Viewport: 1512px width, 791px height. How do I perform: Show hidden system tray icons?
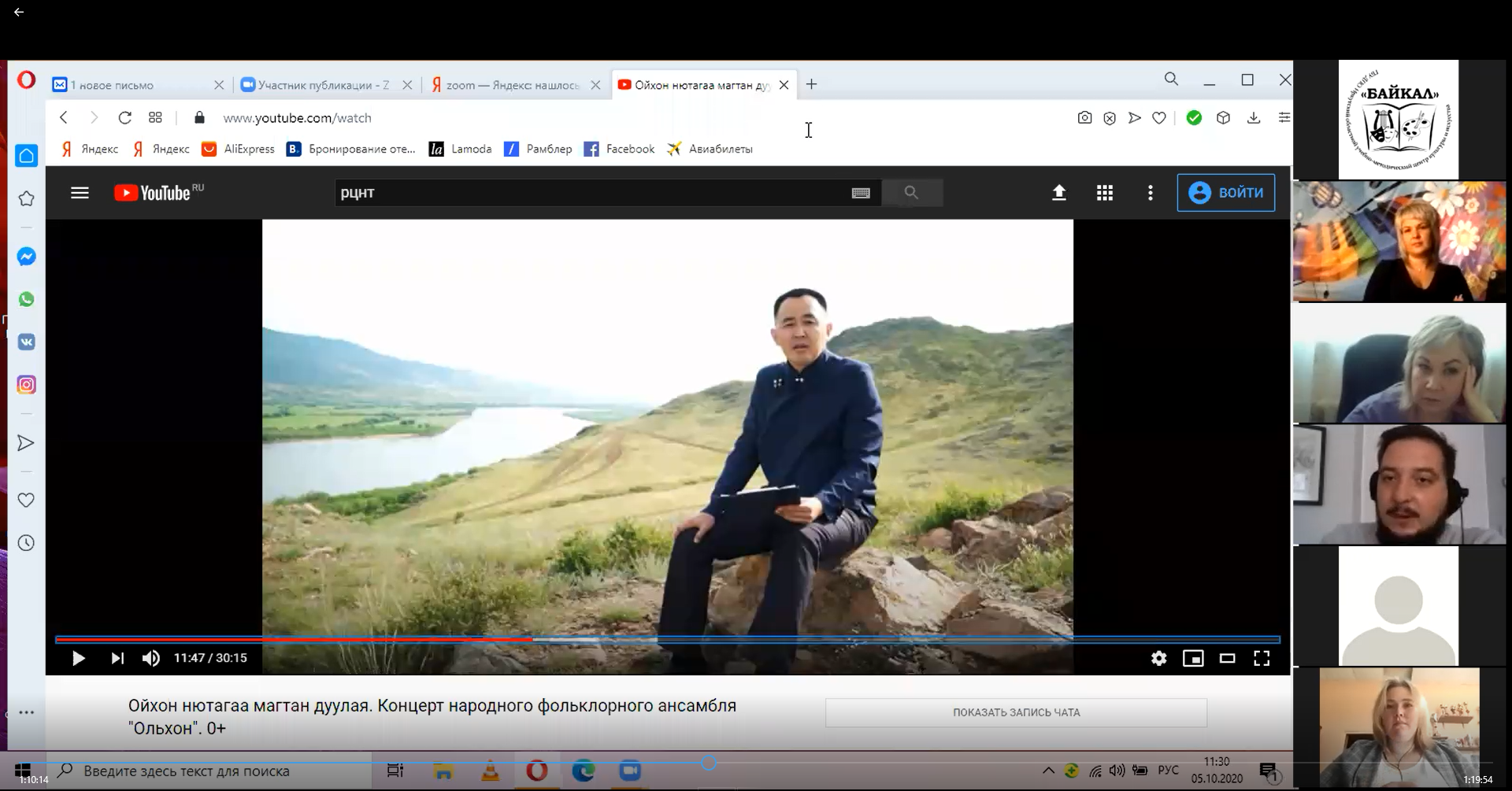[1048, 771]
